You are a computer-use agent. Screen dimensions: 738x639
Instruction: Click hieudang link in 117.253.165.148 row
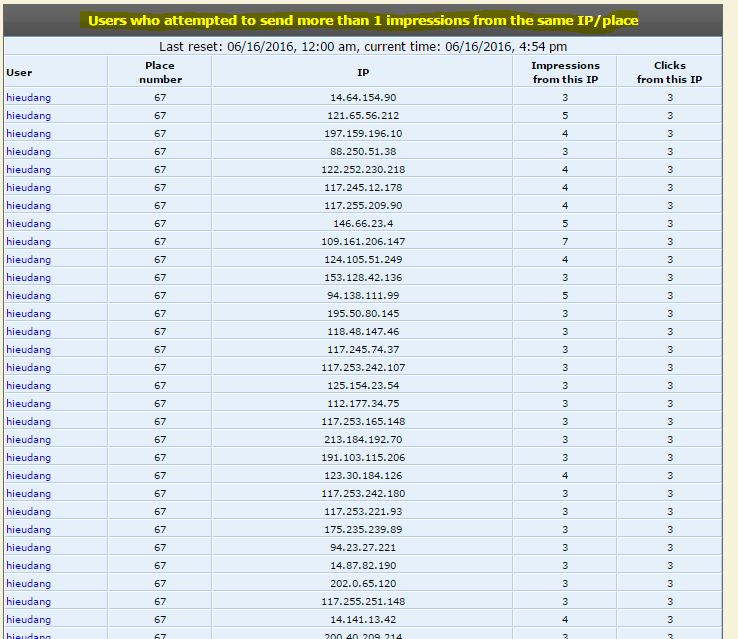[x=28, y=422]
